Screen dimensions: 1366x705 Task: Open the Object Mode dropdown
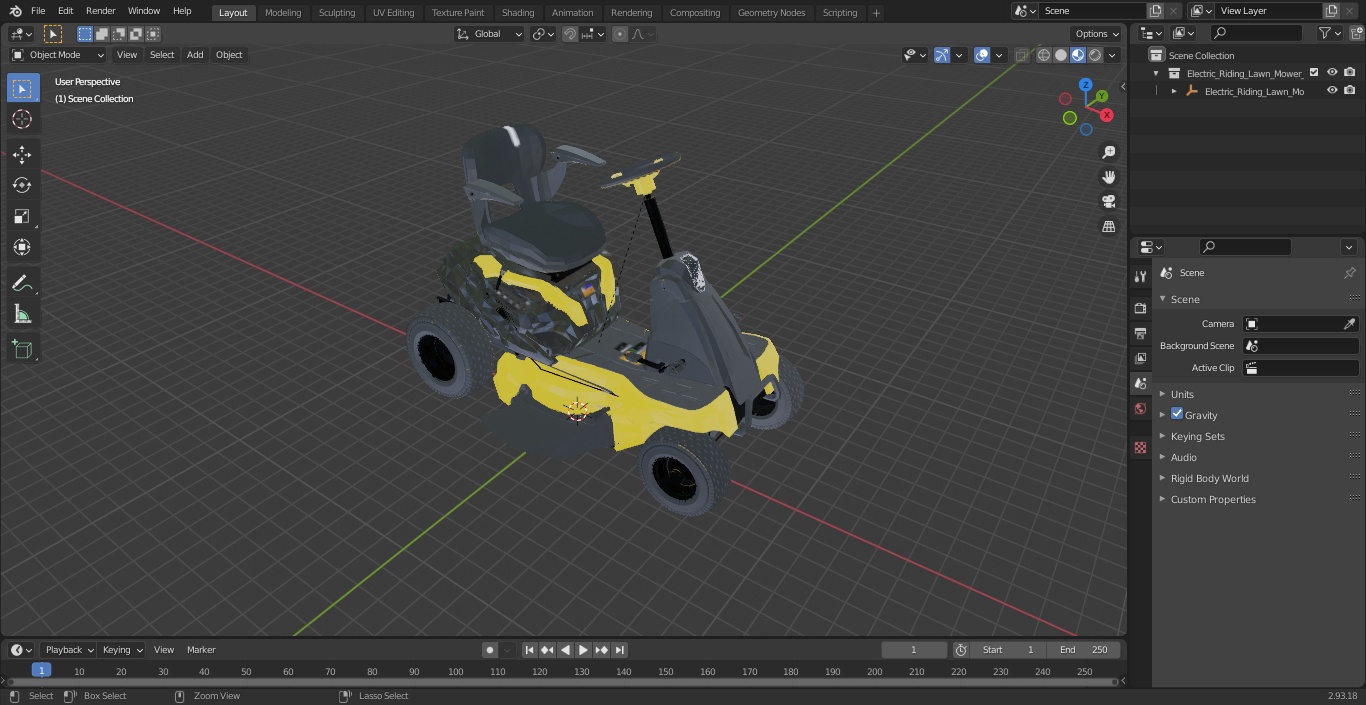point(57,55)
